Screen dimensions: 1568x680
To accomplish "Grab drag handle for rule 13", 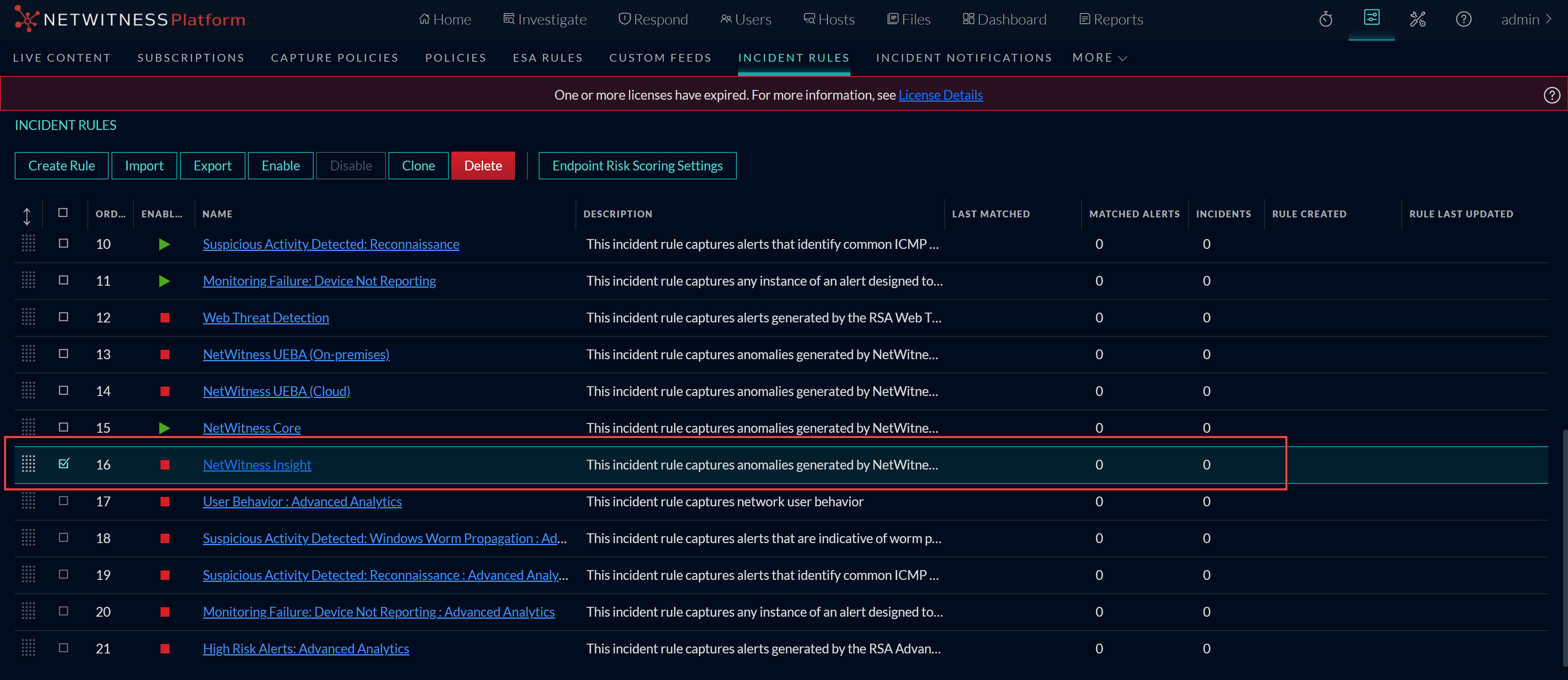I will point(29,354).
